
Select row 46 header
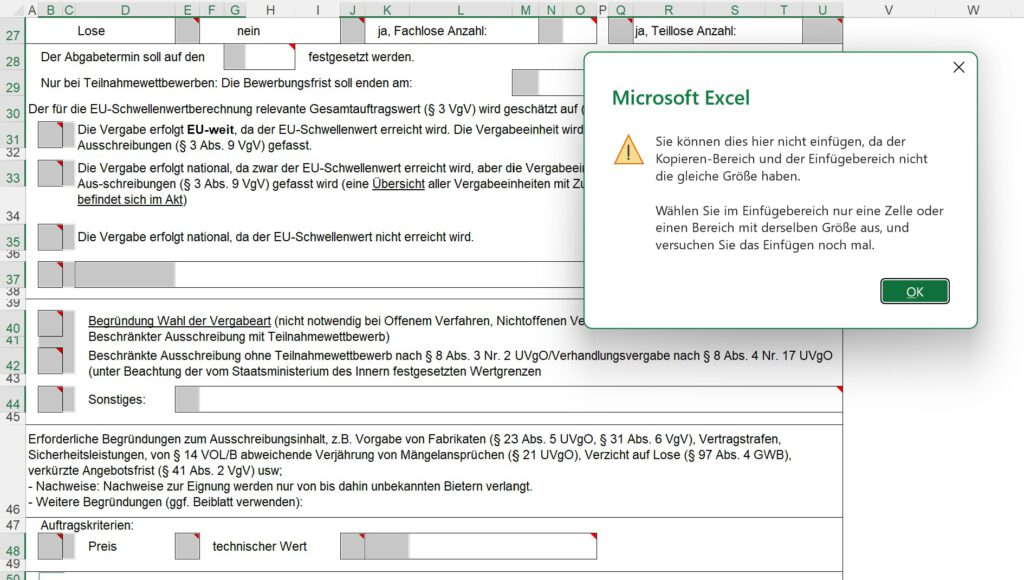tap(12, 508)
